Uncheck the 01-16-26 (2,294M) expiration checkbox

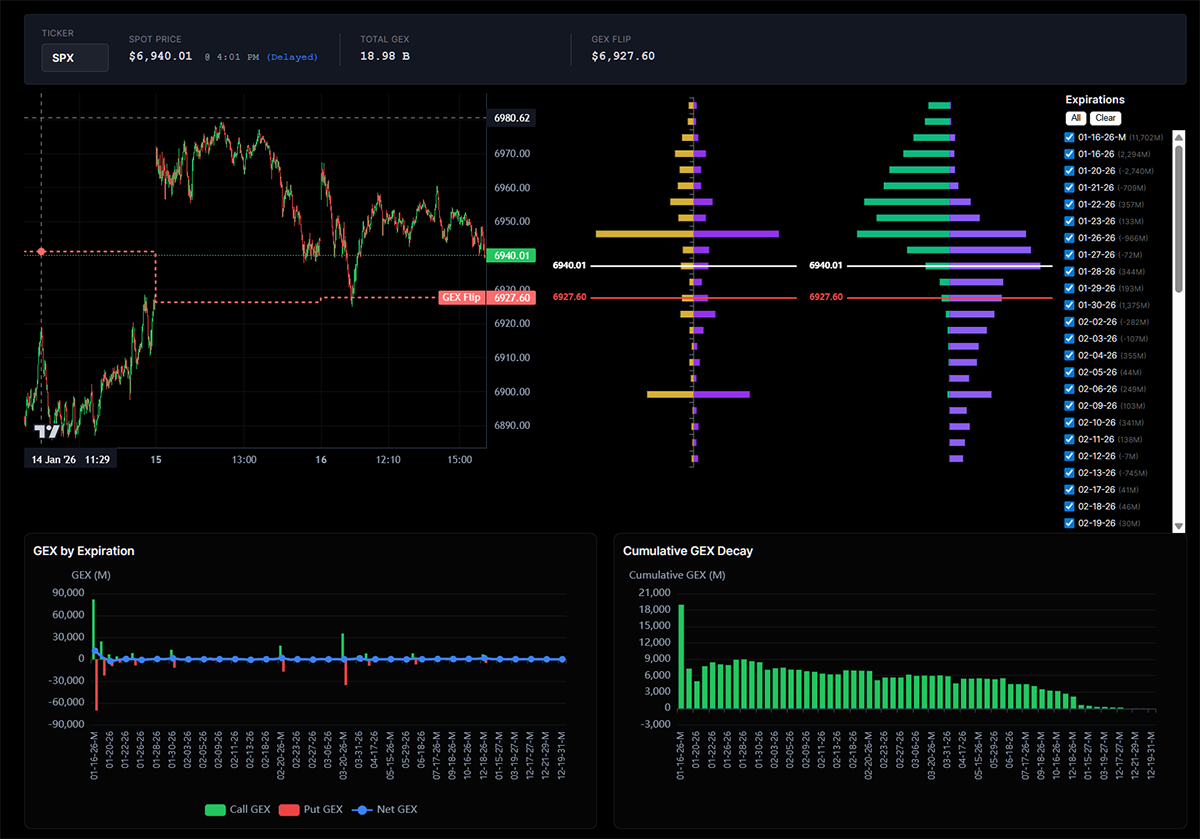[x=1069, y=154]
